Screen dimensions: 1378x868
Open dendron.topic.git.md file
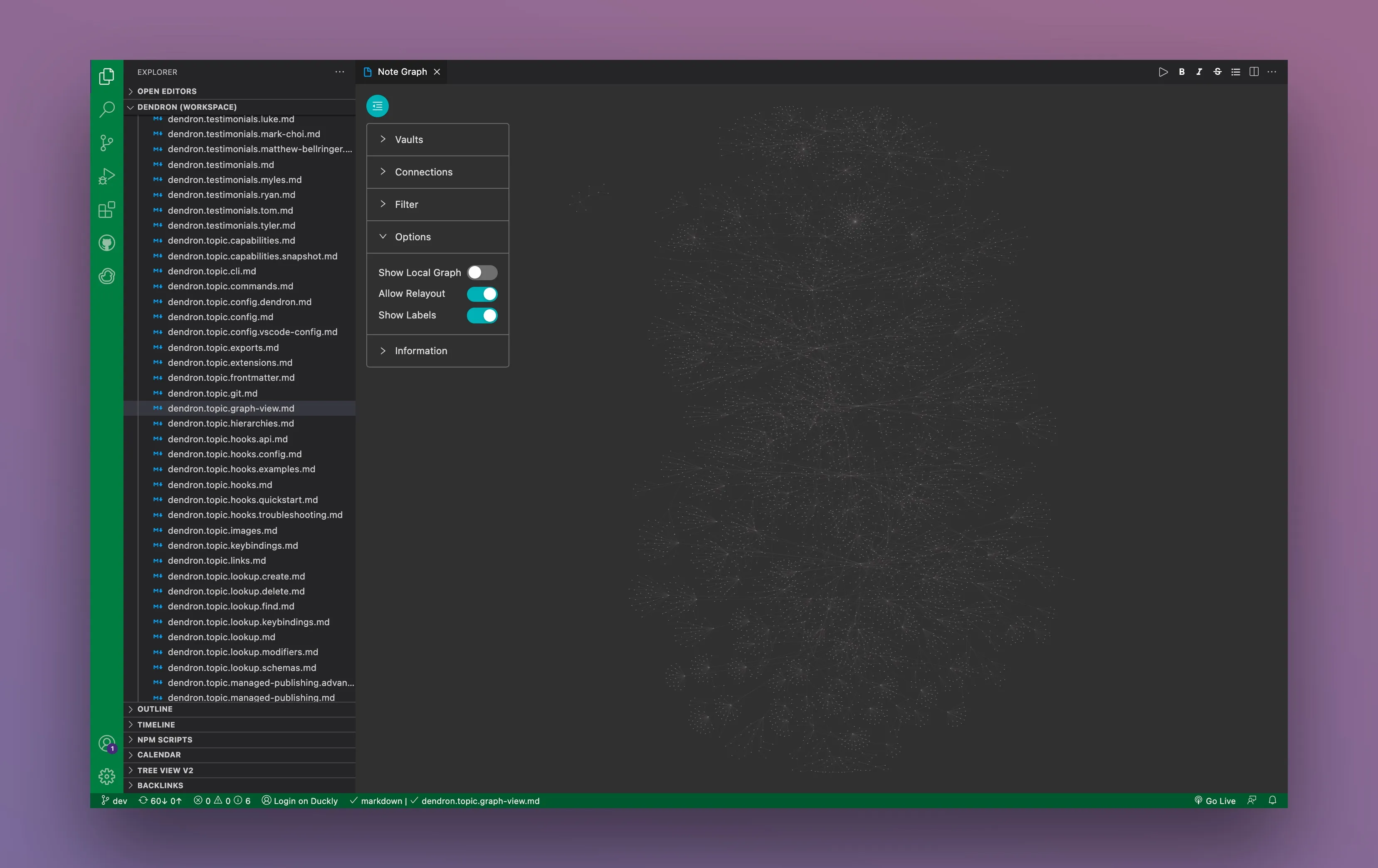(239, 393)
